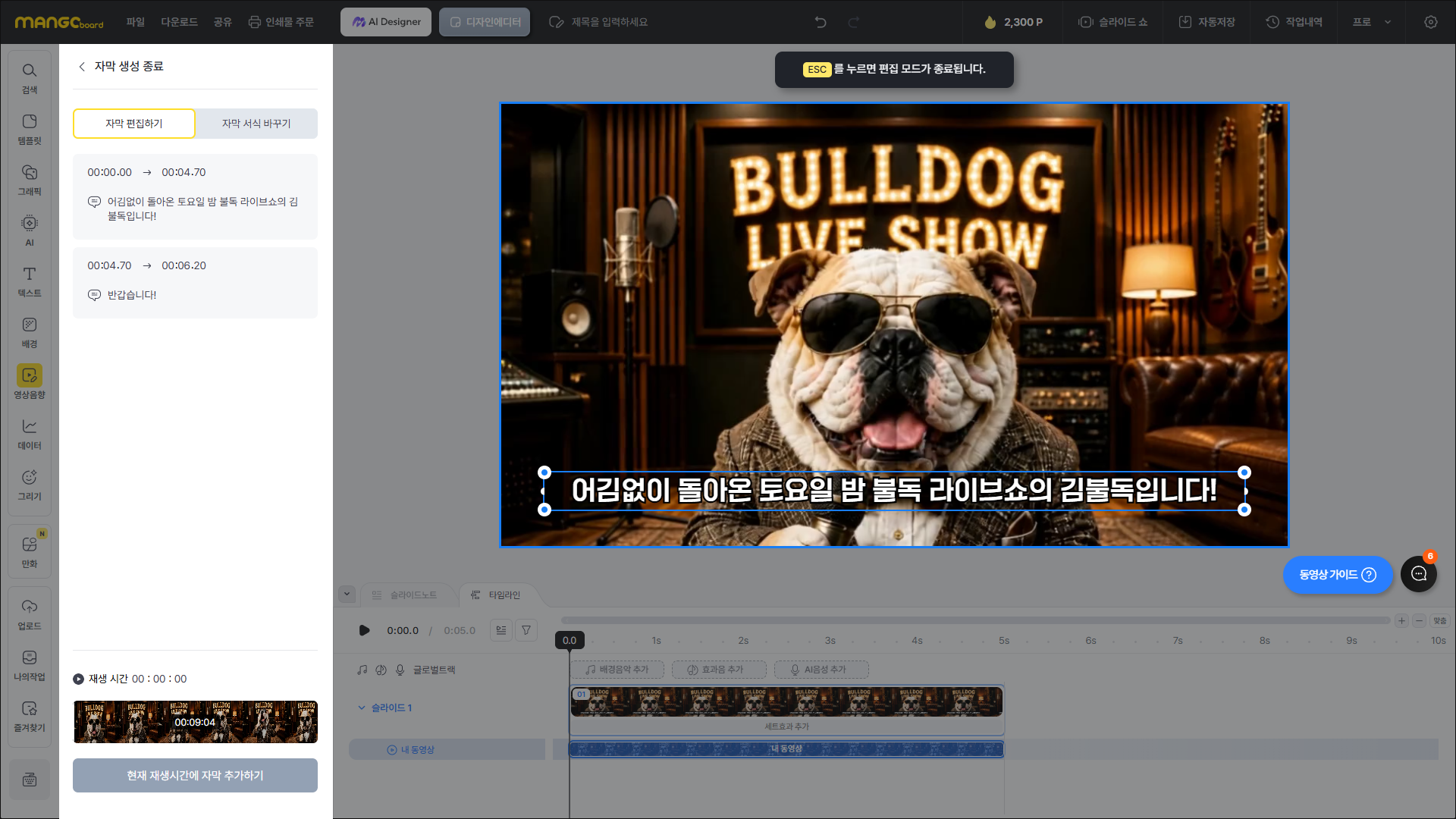
Task: Open 나의작업 my works panel
Action: (x=30, y=665)
